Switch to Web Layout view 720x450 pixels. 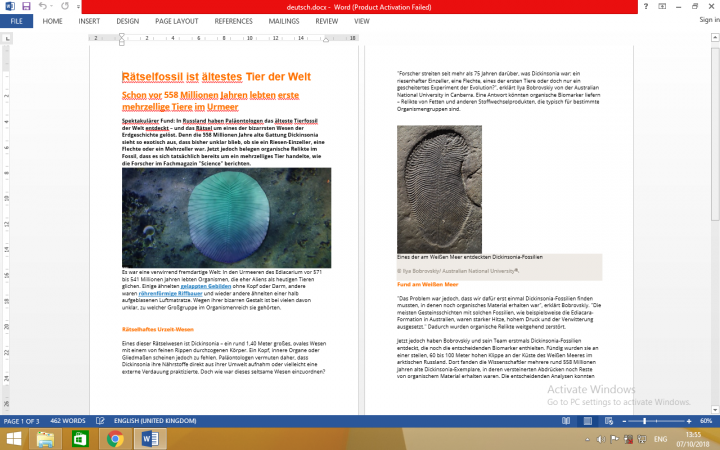pos(609,421)
